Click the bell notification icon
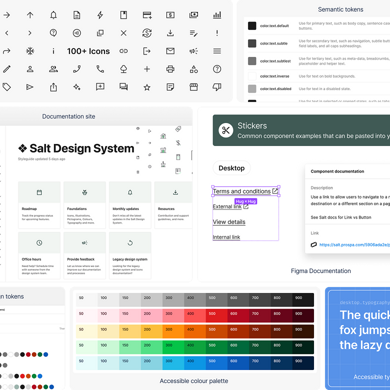The height and width of the screenshot is (390, 390). pyautogui.click(x=53, y=15)
